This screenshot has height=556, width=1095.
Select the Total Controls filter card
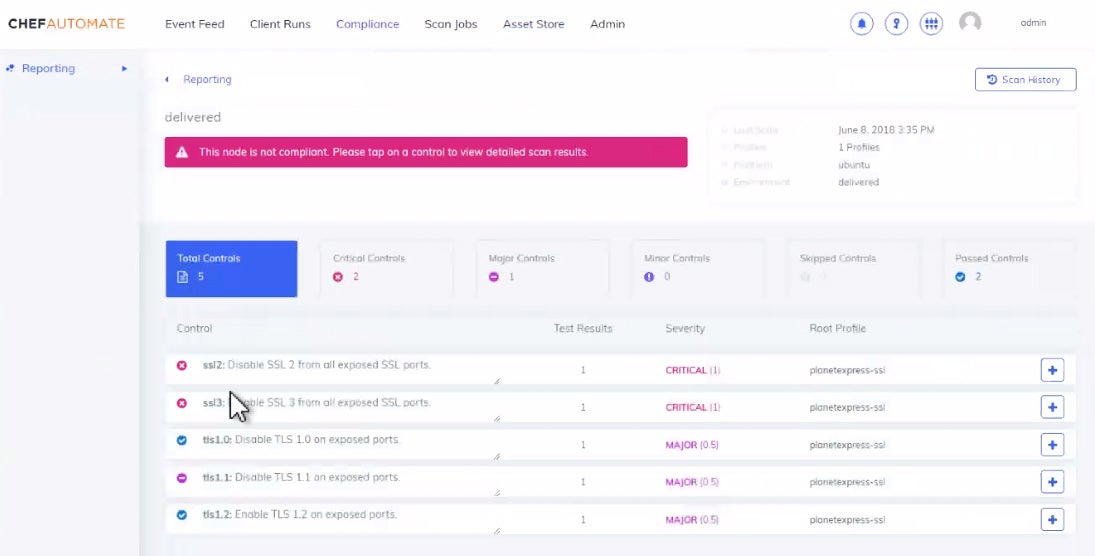(231, 269)
